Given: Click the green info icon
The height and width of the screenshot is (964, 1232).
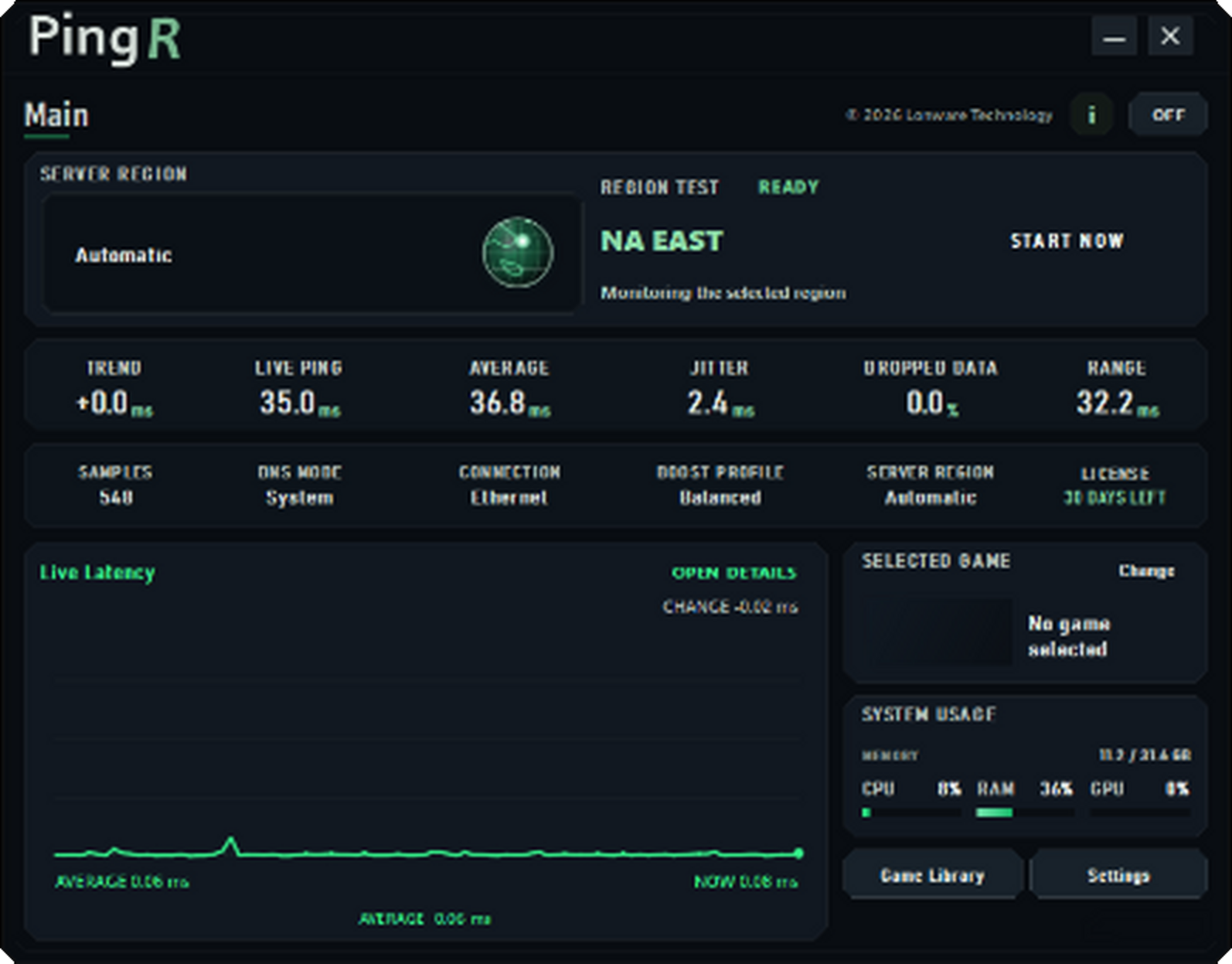Looking at the screenshot, I should click(x=1091, y=114).
